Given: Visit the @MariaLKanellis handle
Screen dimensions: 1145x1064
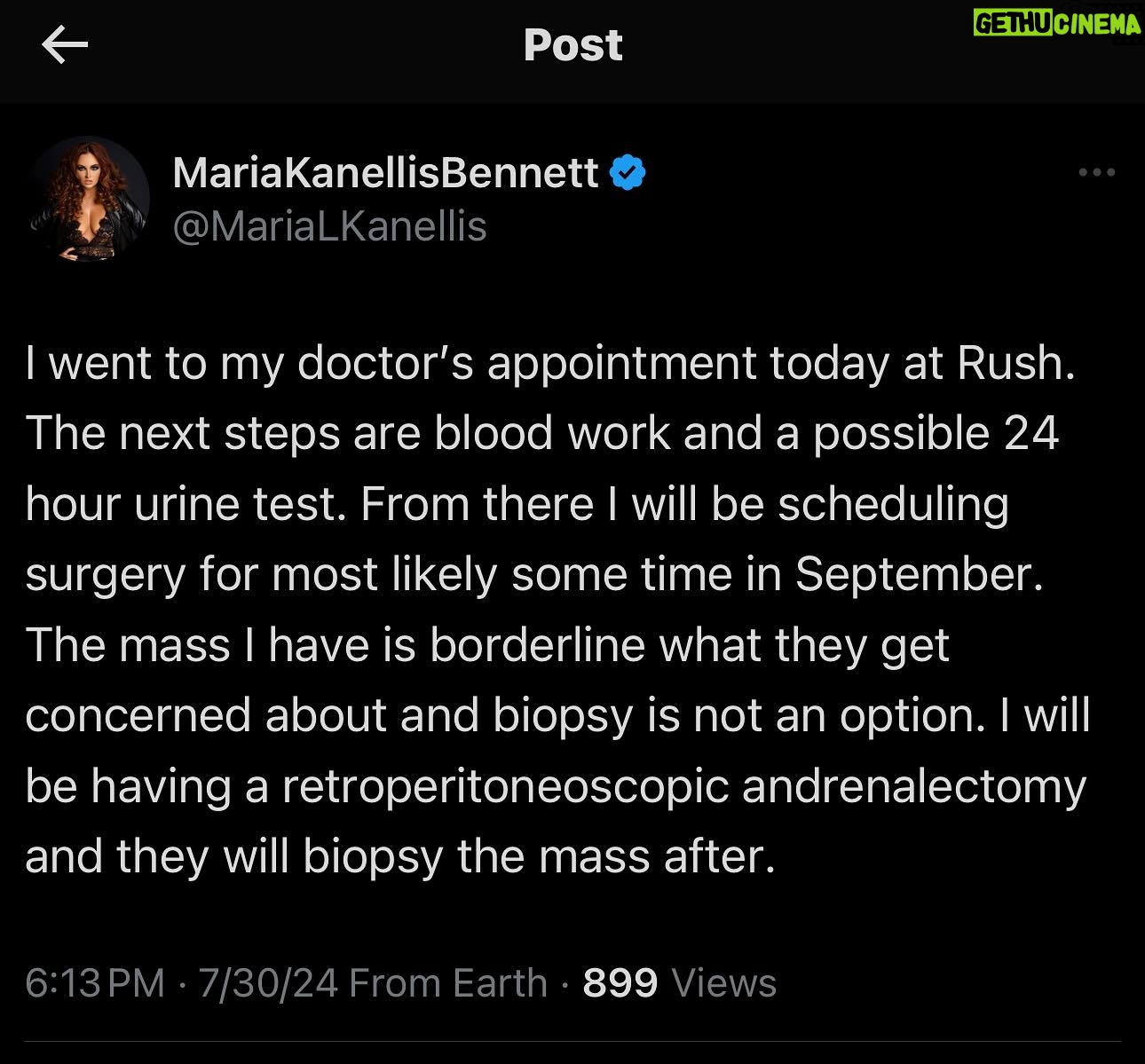Looking at the screenshot, I should point(329,226).
